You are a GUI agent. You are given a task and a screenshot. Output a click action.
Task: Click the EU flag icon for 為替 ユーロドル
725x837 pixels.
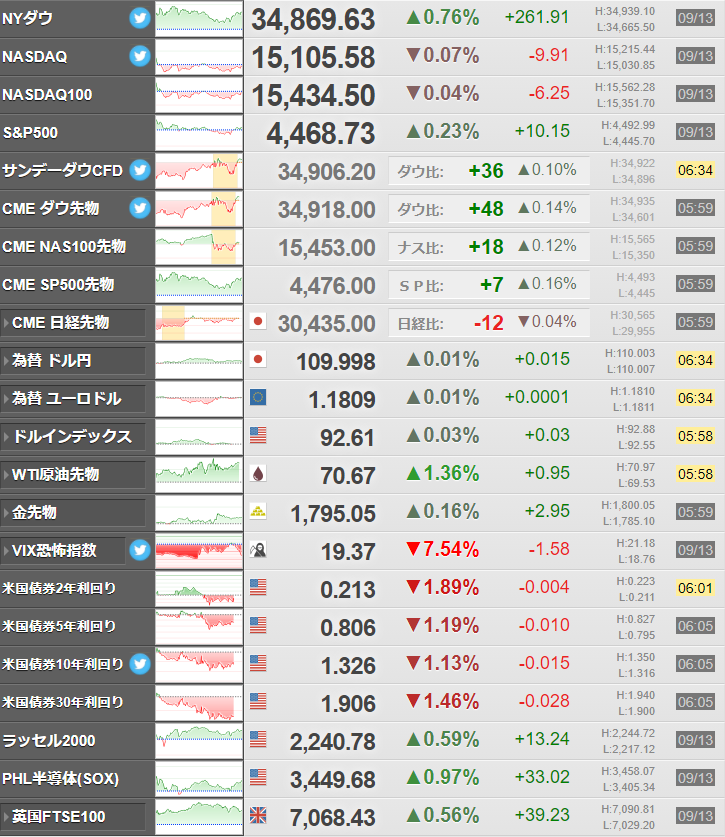click(258, 398)
